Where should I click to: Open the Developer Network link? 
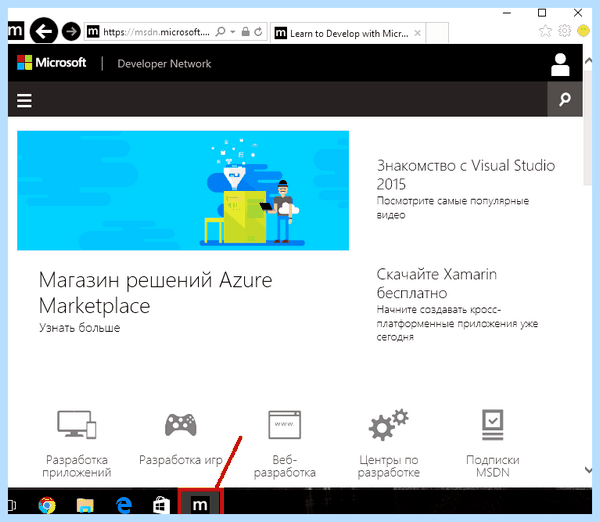164,64
